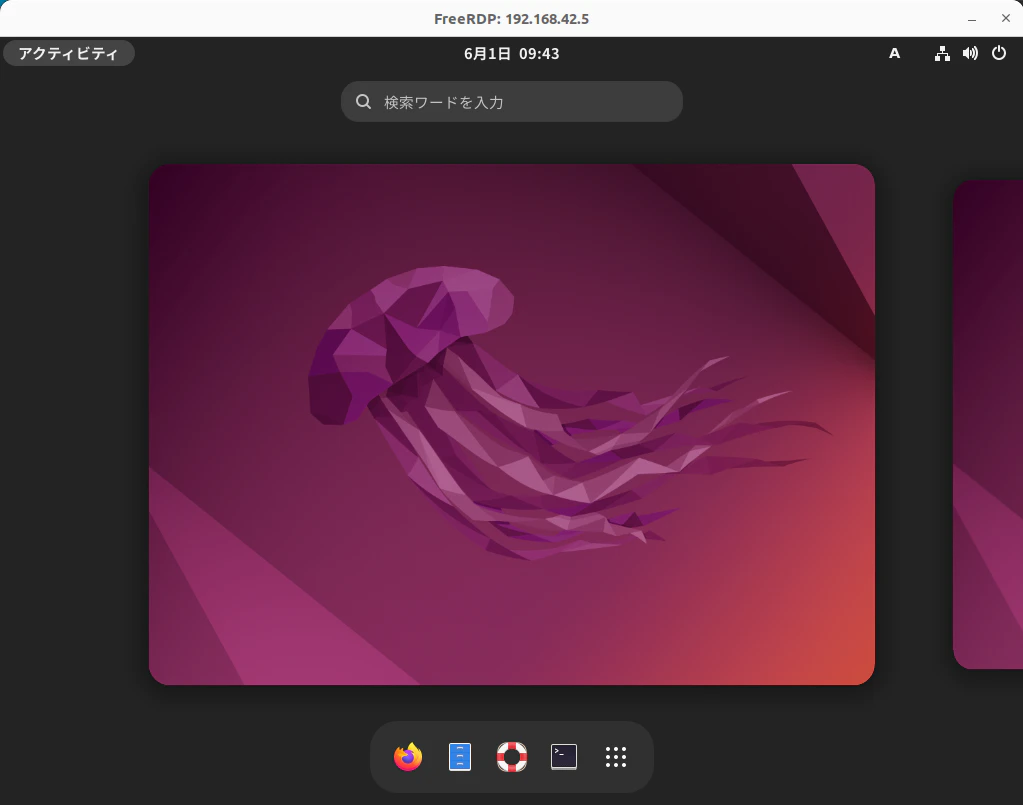Screen dimensions: 1023x805
Task: Minimize the FreeRDP window
Action: coord(971,19)
